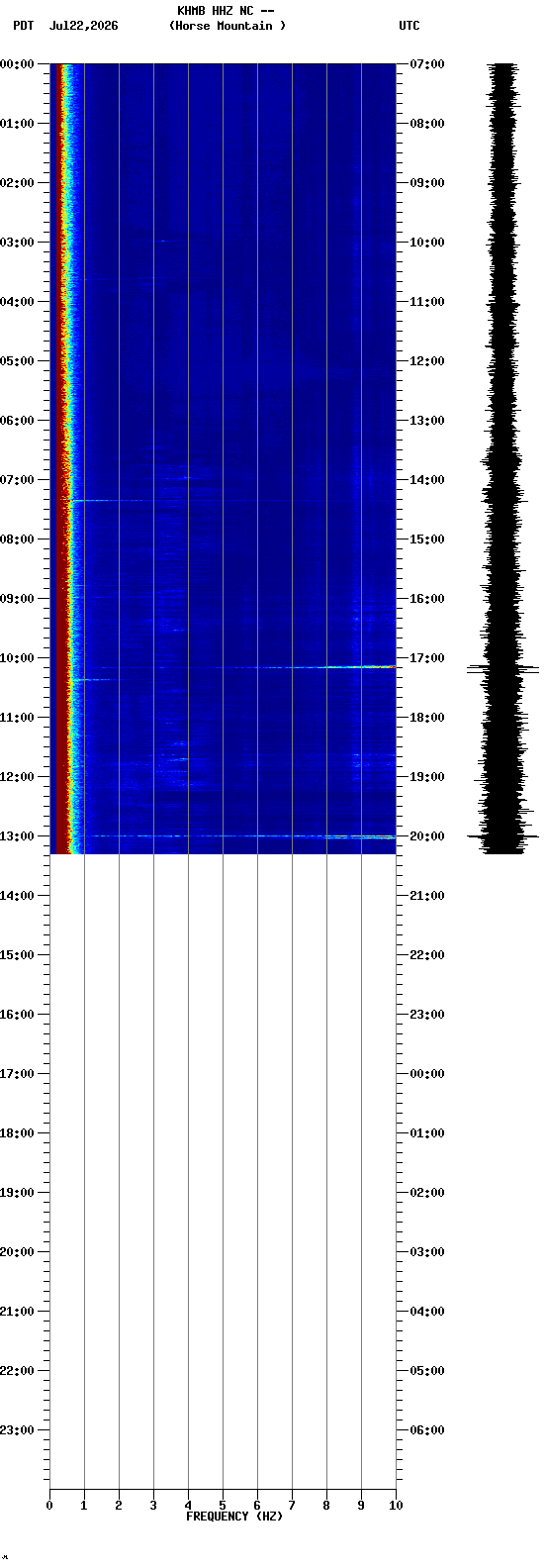The width and height of the screenshot is (546, 1568).
Task: Click the '9' frequency axis label
Action: click(361, 1506)
